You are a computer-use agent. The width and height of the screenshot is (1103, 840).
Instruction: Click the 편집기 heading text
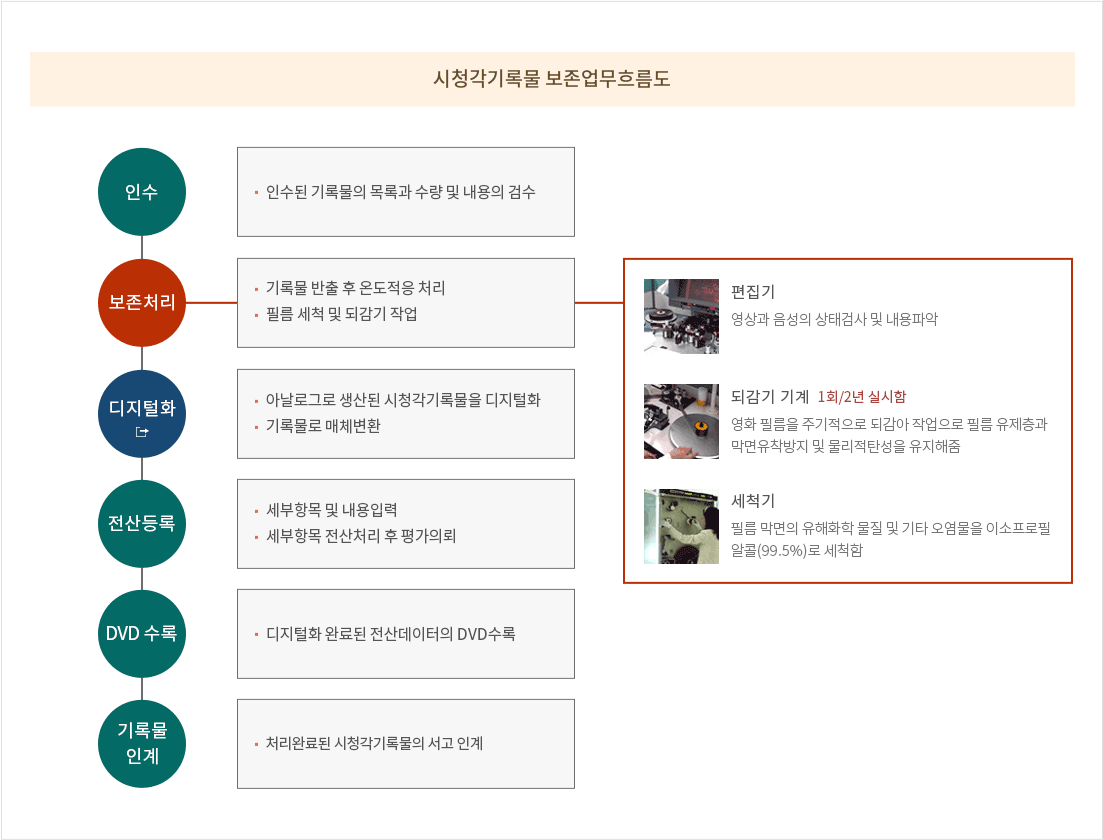(x=753, y=292)
